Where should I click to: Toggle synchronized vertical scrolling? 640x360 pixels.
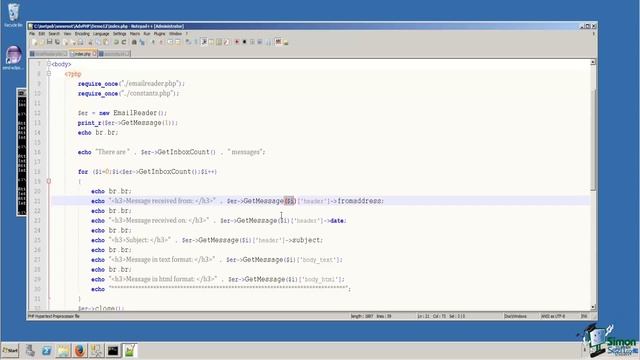click(170, 42)
